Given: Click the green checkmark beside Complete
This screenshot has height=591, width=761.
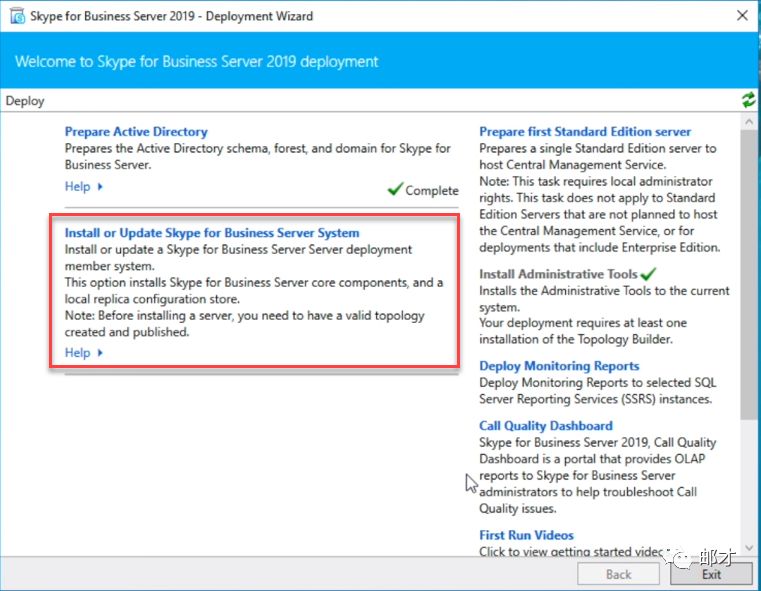Looking at the screenshot, I should pyautogui.click(x=394, y=190).
